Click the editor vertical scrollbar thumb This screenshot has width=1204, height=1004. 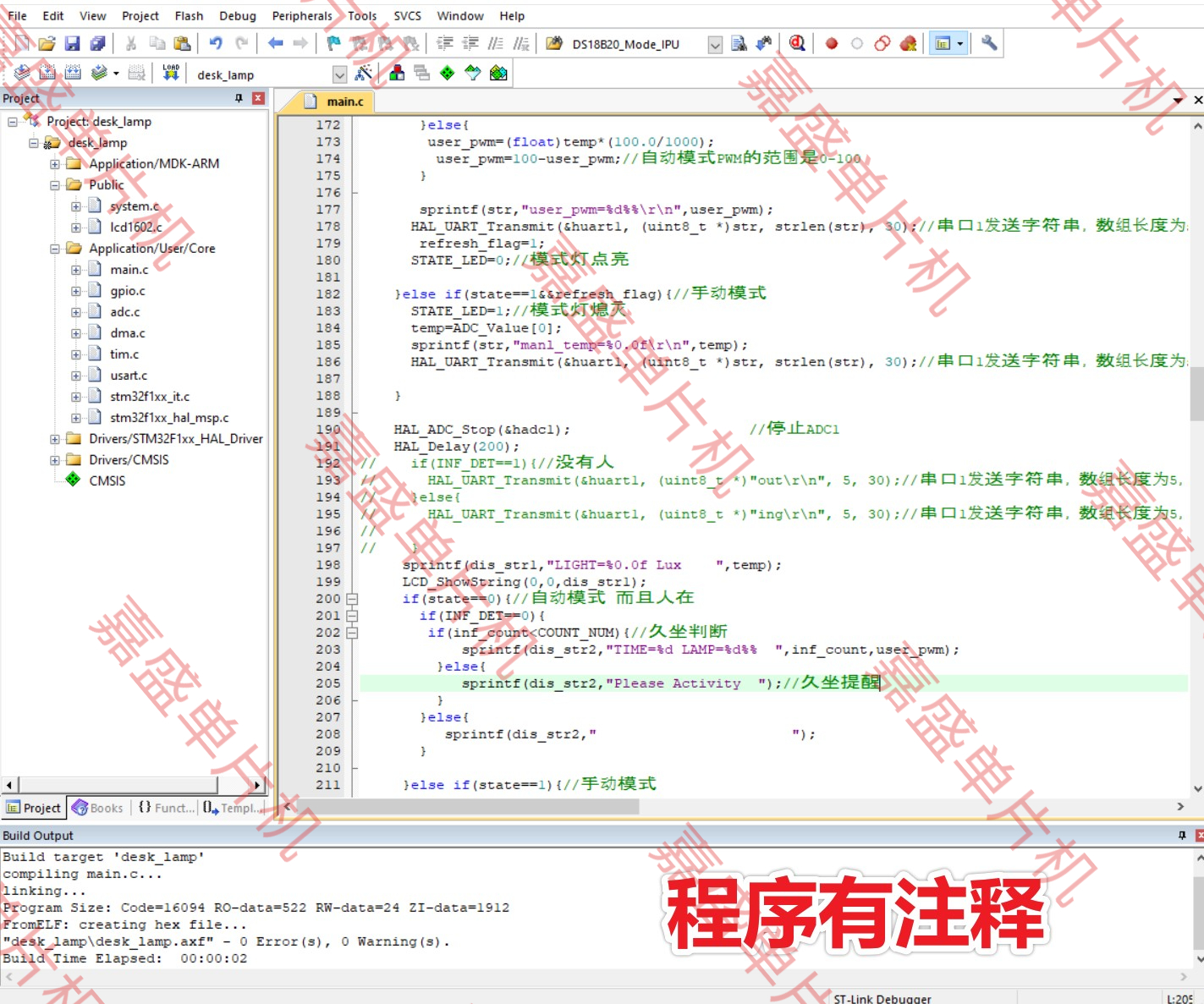click(x=1197, y=393)
